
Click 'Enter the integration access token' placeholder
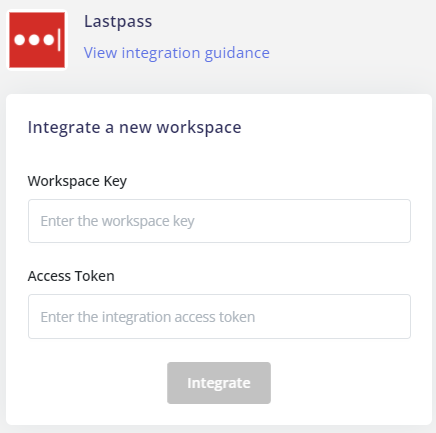pyautogui.click(x=148, y=317)
